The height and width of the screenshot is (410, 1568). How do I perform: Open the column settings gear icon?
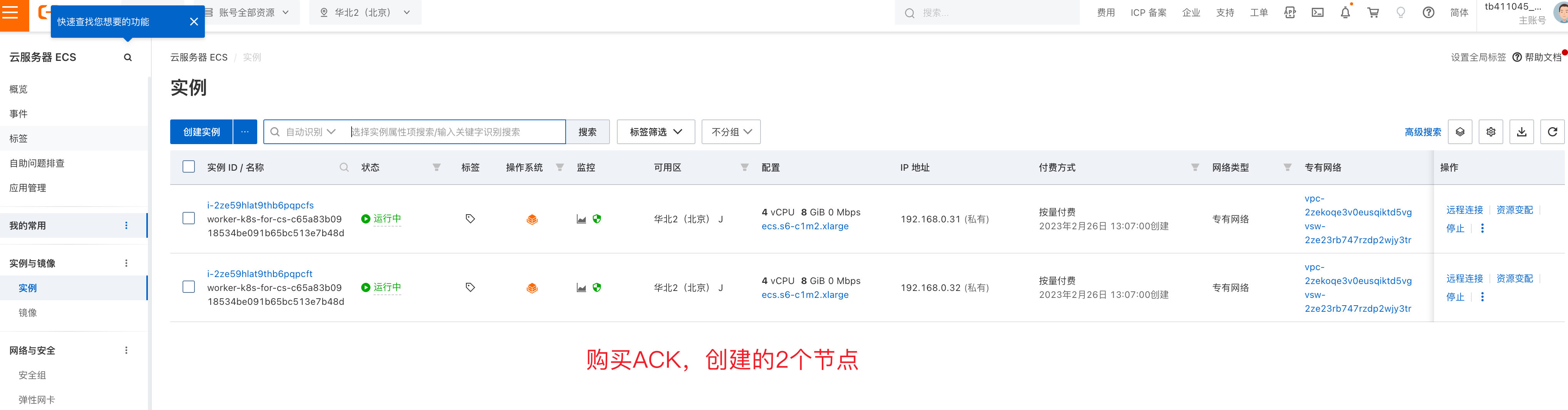[1490, 131]
